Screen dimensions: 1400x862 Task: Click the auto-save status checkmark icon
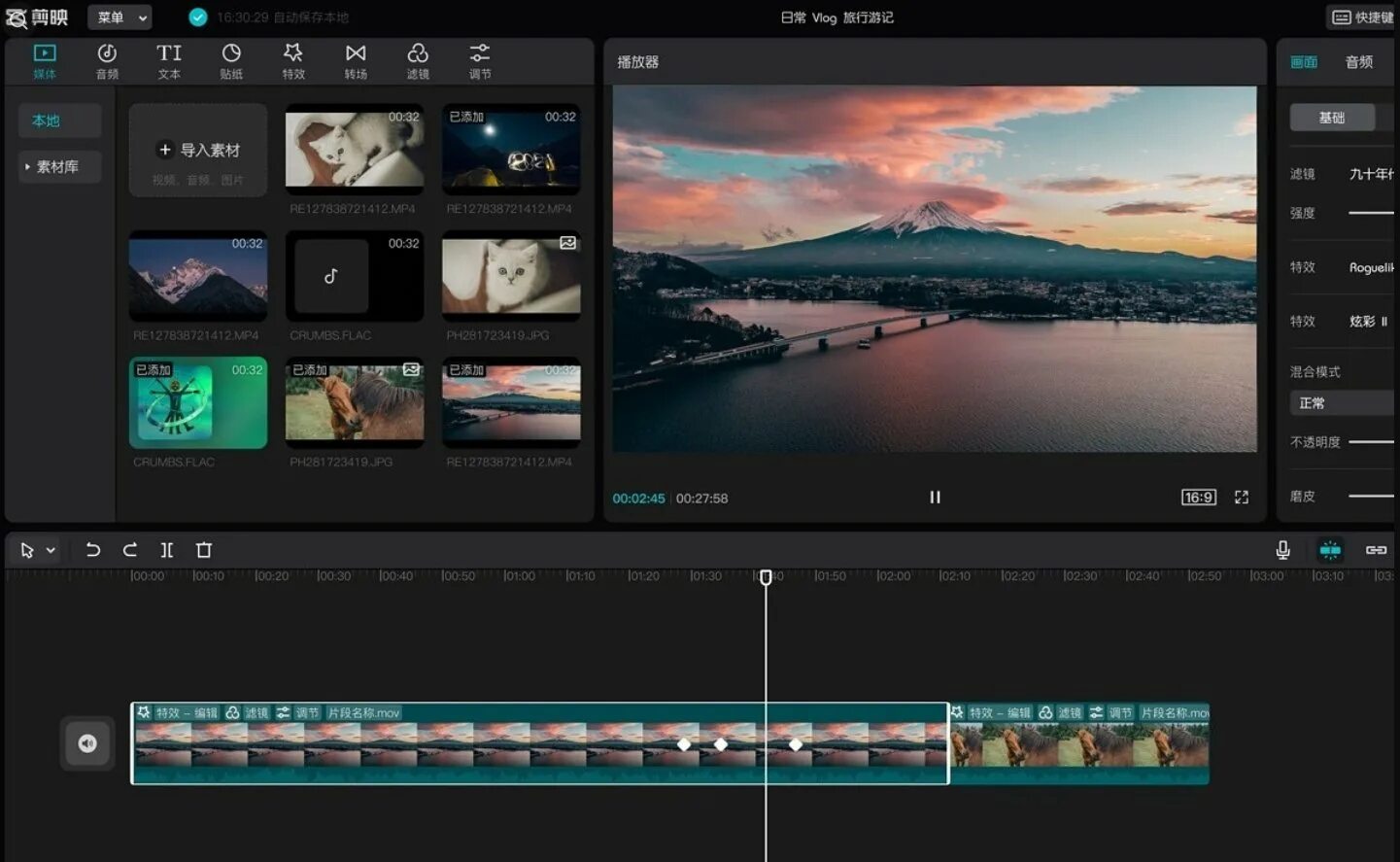click(197, 17)
